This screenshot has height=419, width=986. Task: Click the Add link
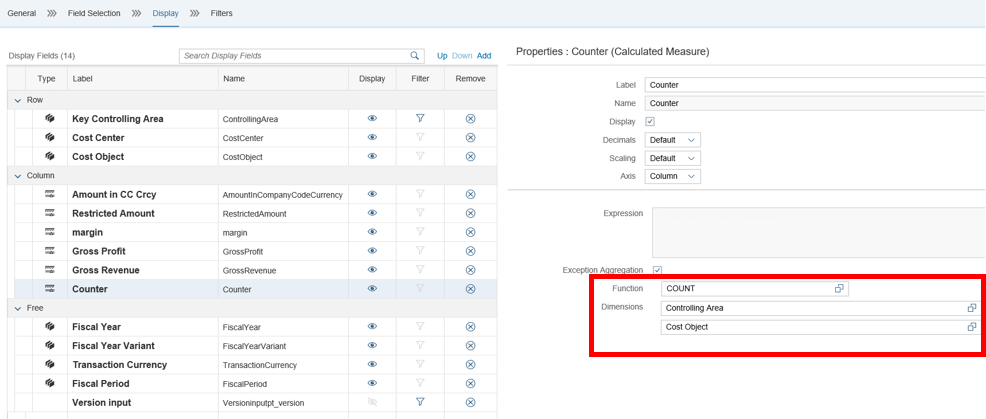click(x=484, y=56)
